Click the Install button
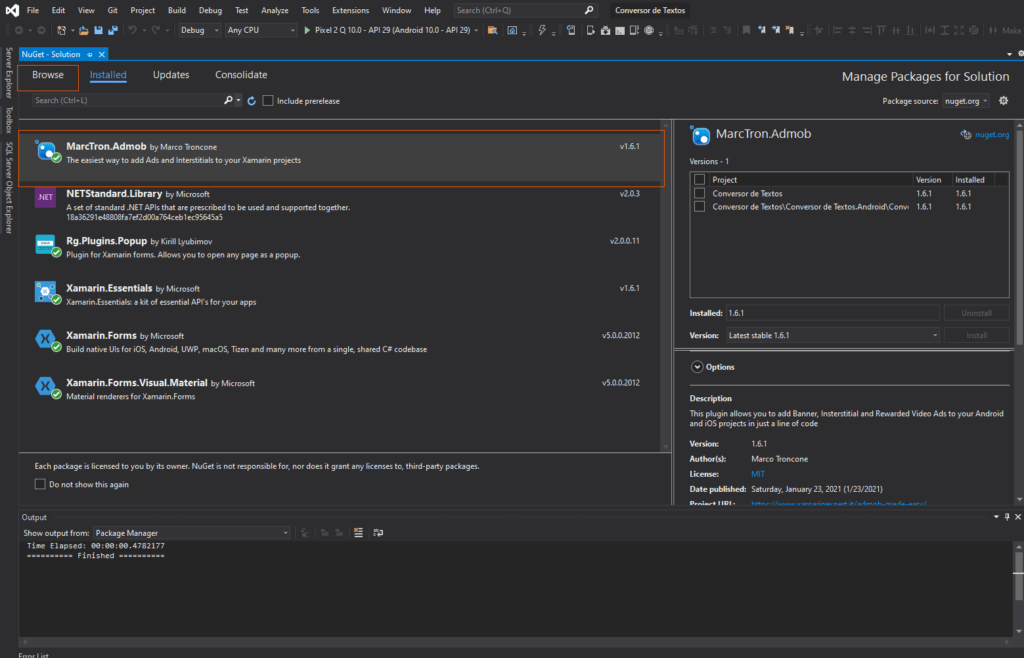1024x658 pixels. click(x=976, y=336)
